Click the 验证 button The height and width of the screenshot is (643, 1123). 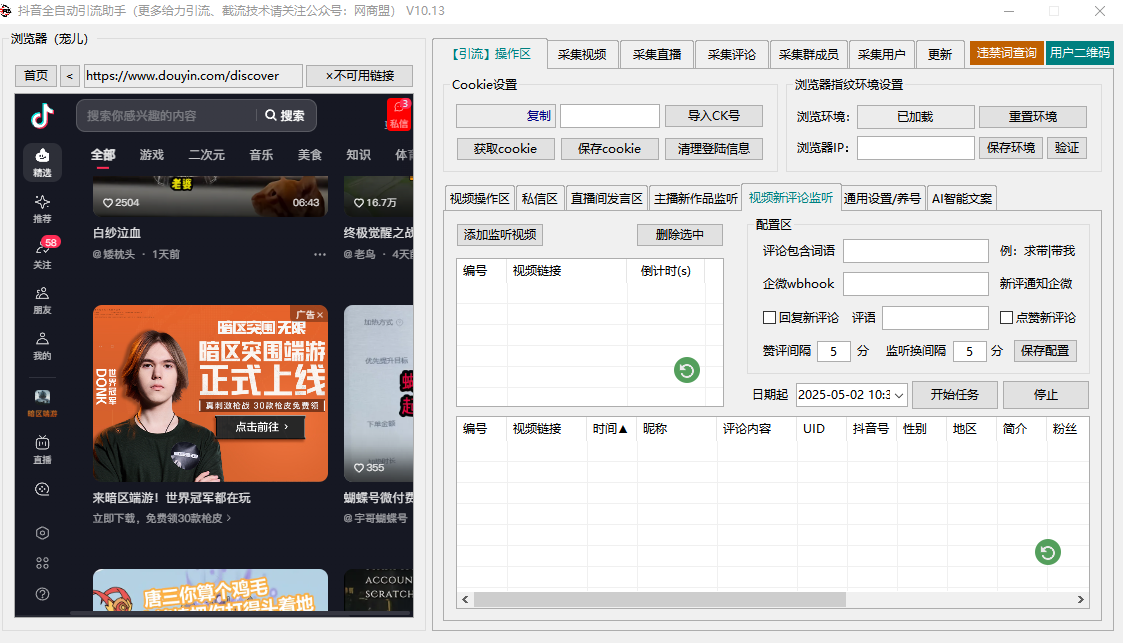click(x=1066, y=148)
